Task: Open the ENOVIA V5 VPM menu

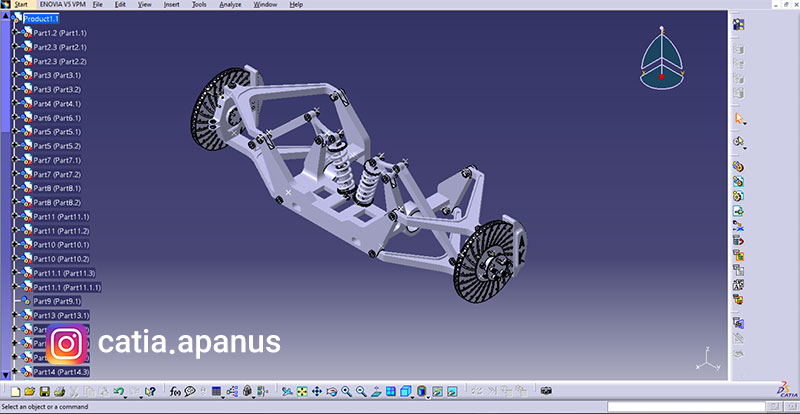Action: click(63, 5)
